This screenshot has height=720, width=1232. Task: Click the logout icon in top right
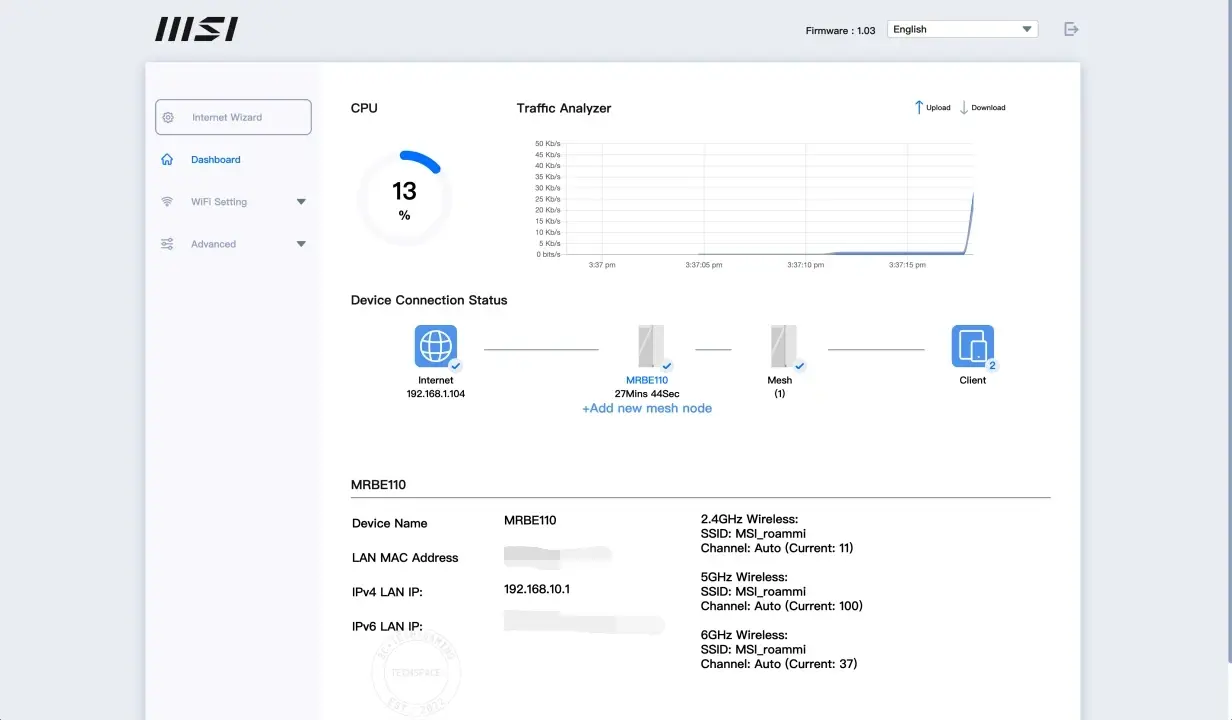pos(1071,29)
